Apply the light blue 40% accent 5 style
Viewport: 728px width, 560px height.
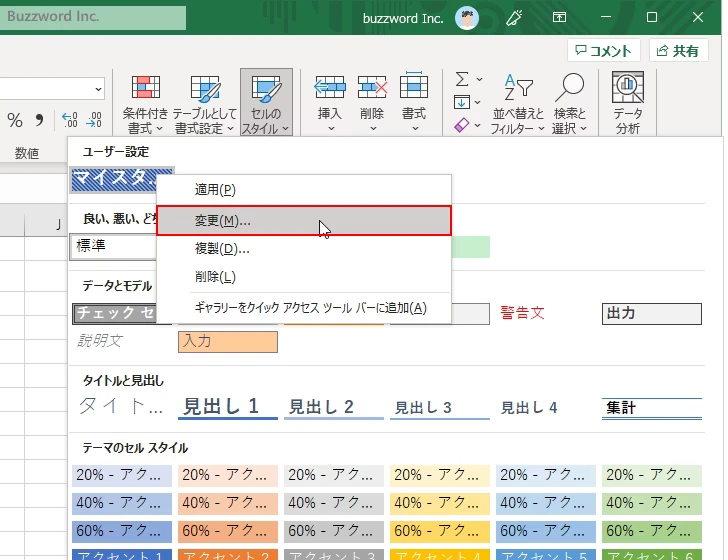point(546,503)
